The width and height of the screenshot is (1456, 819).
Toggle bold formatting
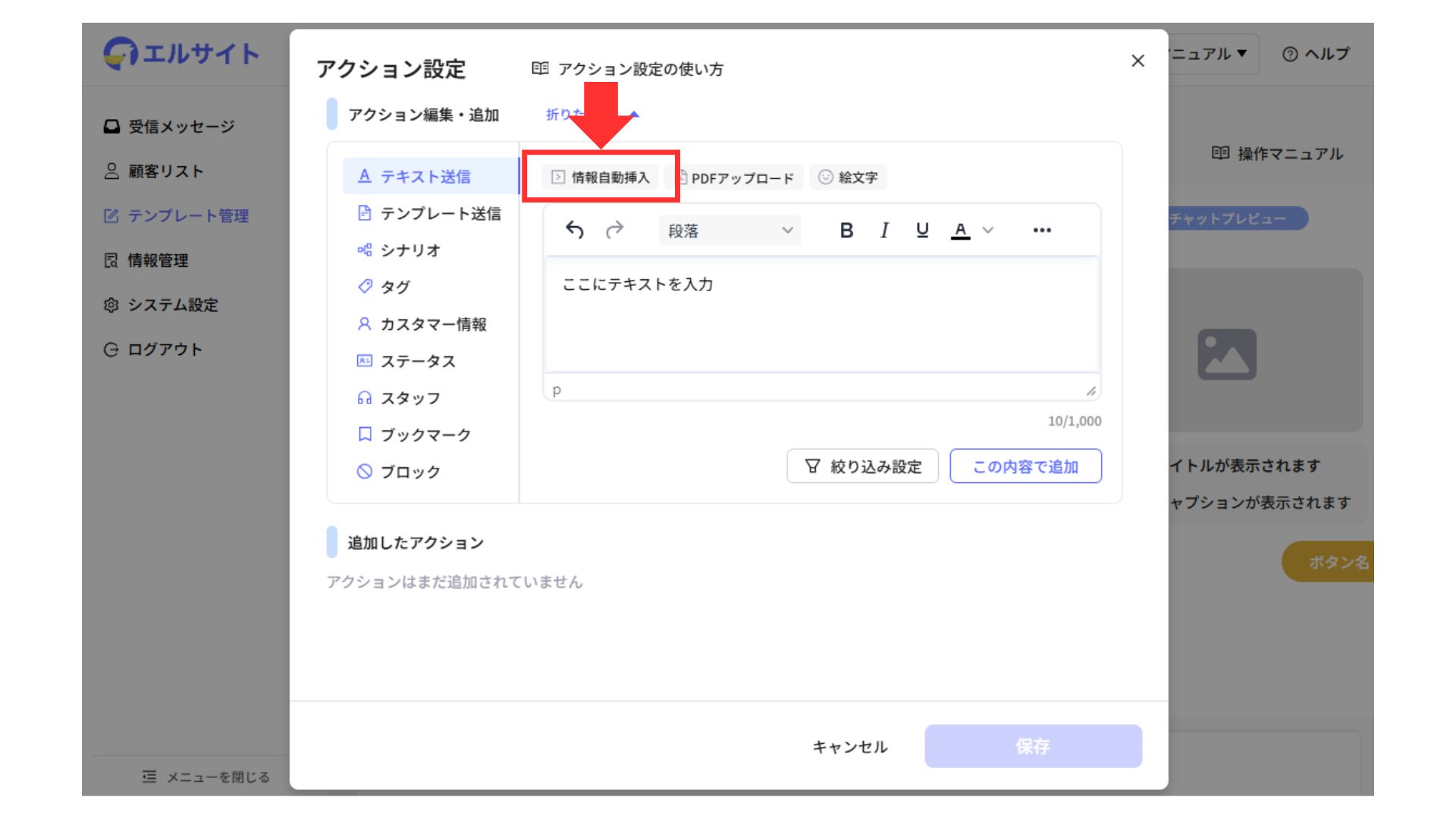point(846,230)
